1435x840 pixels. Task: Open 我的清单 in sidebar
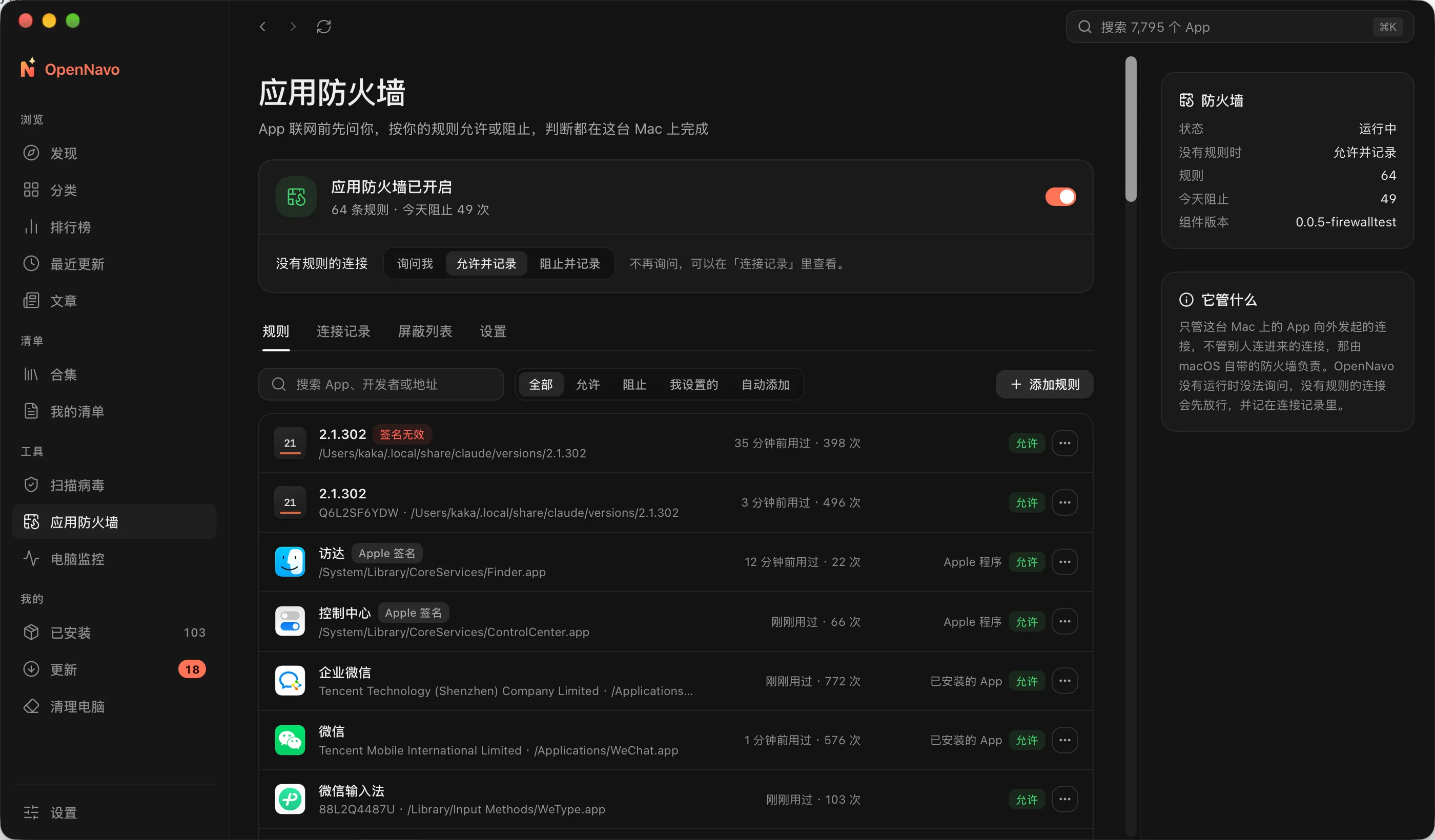(x=114, y=411)
